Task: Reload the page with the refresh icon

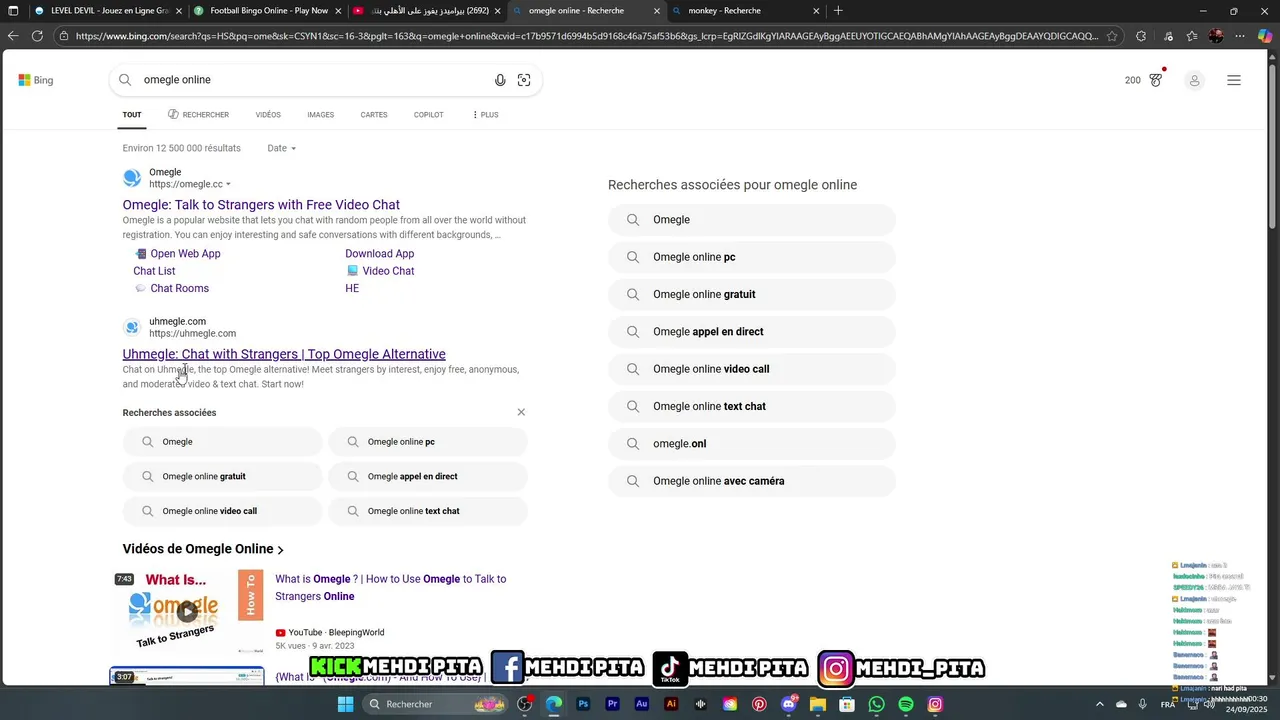Action: pos(37,36)
